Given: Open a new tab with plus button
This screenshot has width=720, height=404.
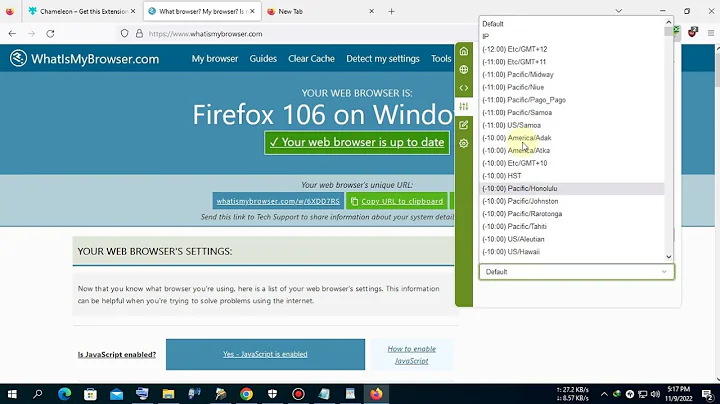Looking at the screenshot, I should (x=391, y=11).
